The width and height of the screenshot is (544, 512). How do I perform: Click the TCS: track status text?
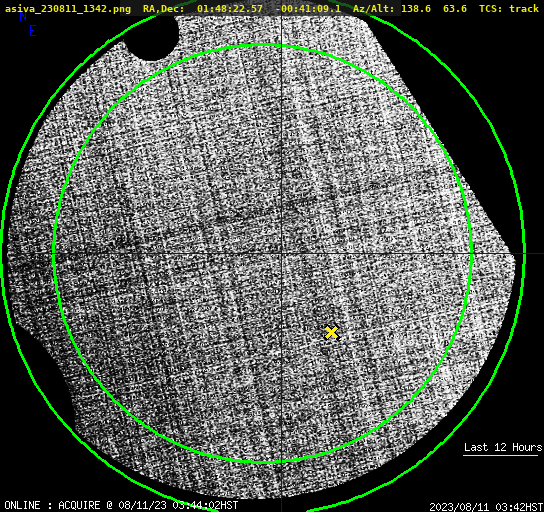[x=509, y=8]
